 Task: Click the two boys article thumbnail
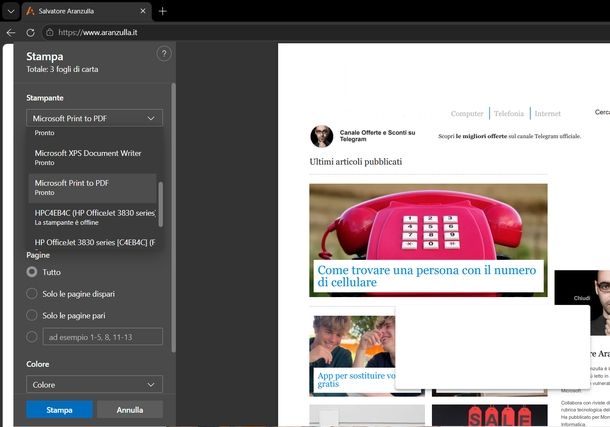[352, 341]
